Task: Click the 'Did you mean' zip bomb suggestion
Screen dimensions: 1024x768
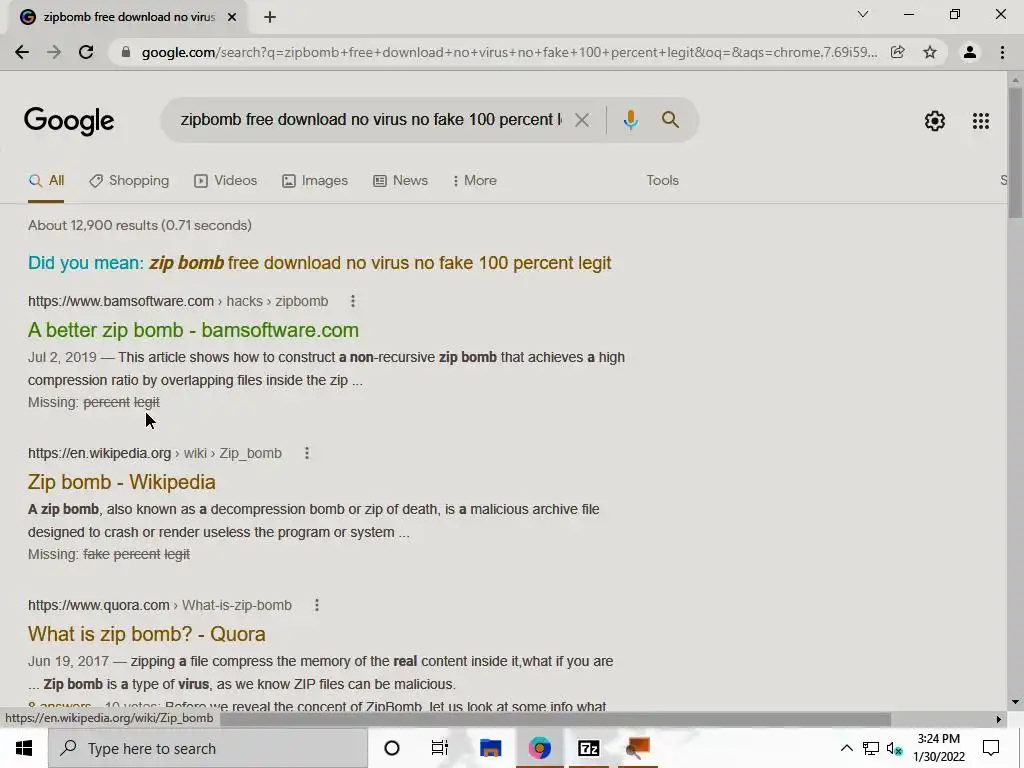Action: (380, 263)
